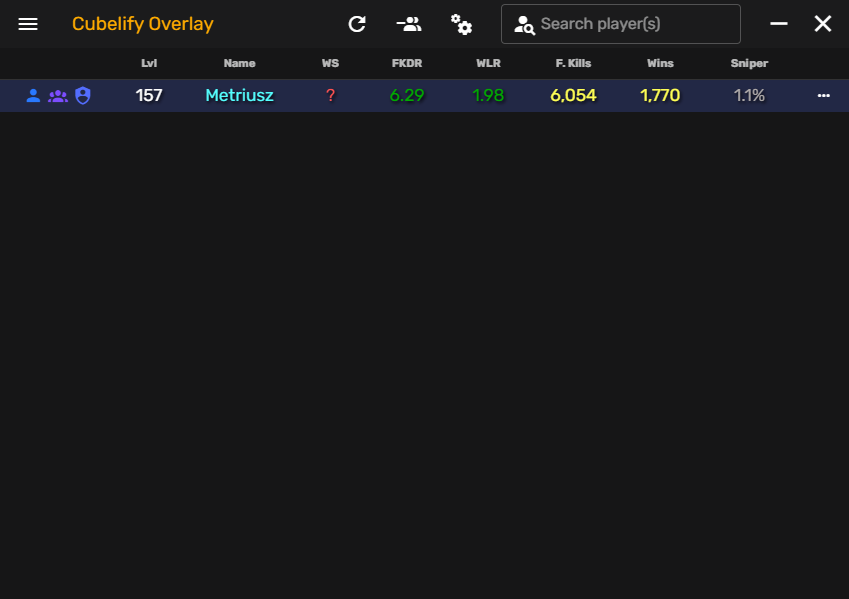The width and height of the screenshot is (849, 599).
Task: Click the blue person icon beside Metriusz
Action: click(x=33, y=96)
